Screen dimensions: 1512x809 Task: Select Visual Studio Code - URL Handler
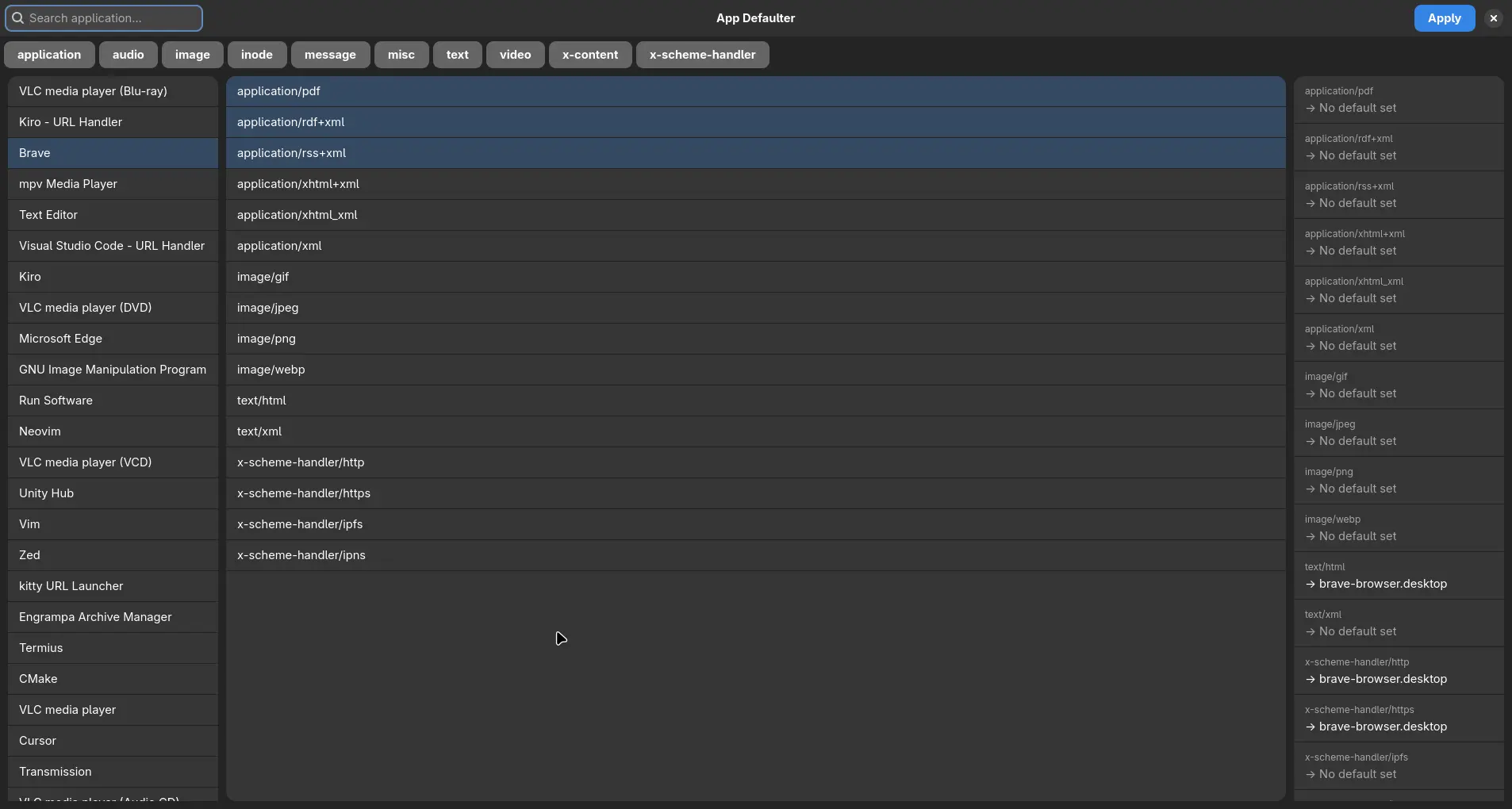pyautogui.click(x=113, y=246)
